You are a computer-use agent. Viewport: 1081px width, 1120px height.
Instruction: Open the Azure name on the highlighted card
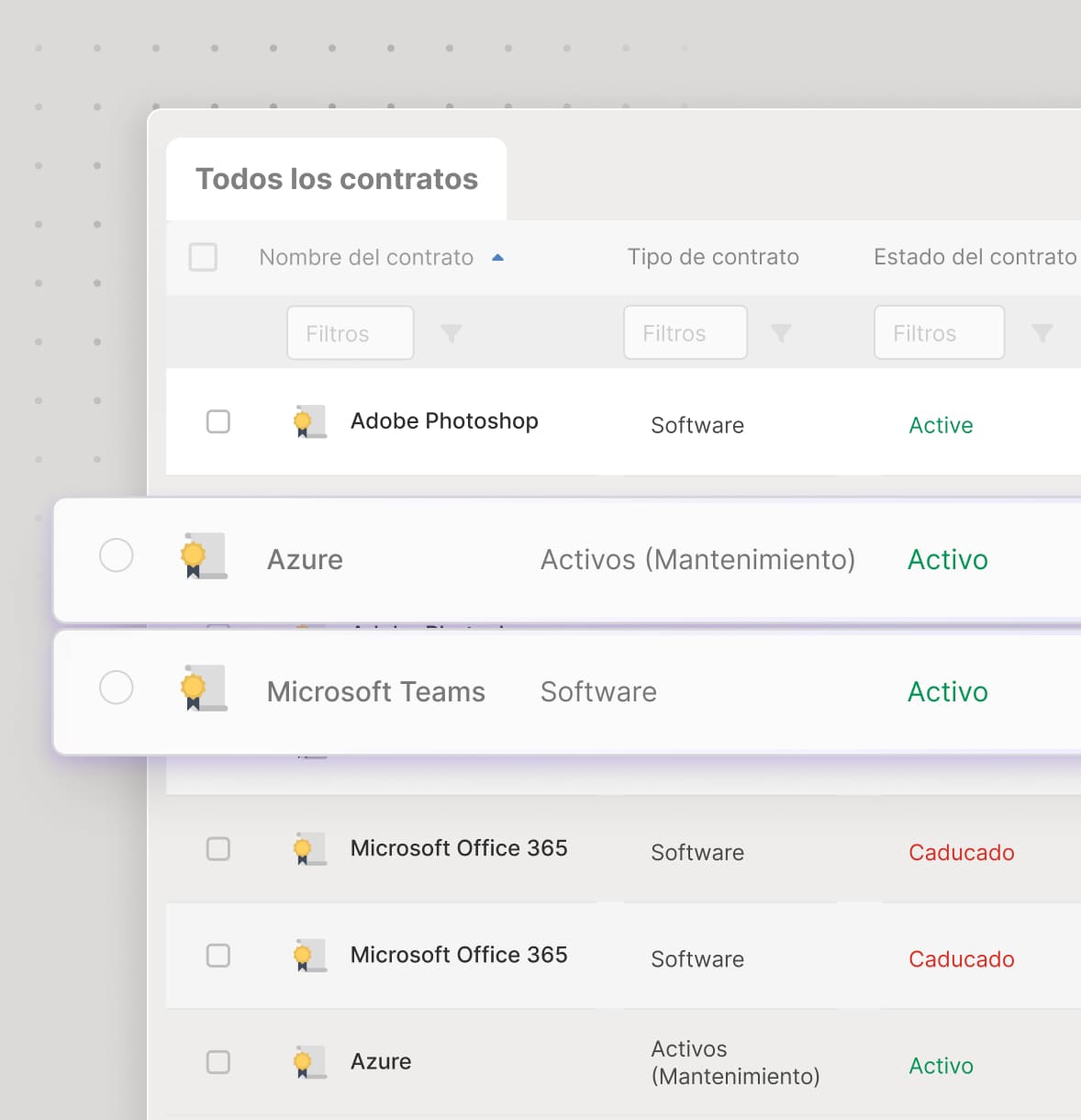[305, 559]
